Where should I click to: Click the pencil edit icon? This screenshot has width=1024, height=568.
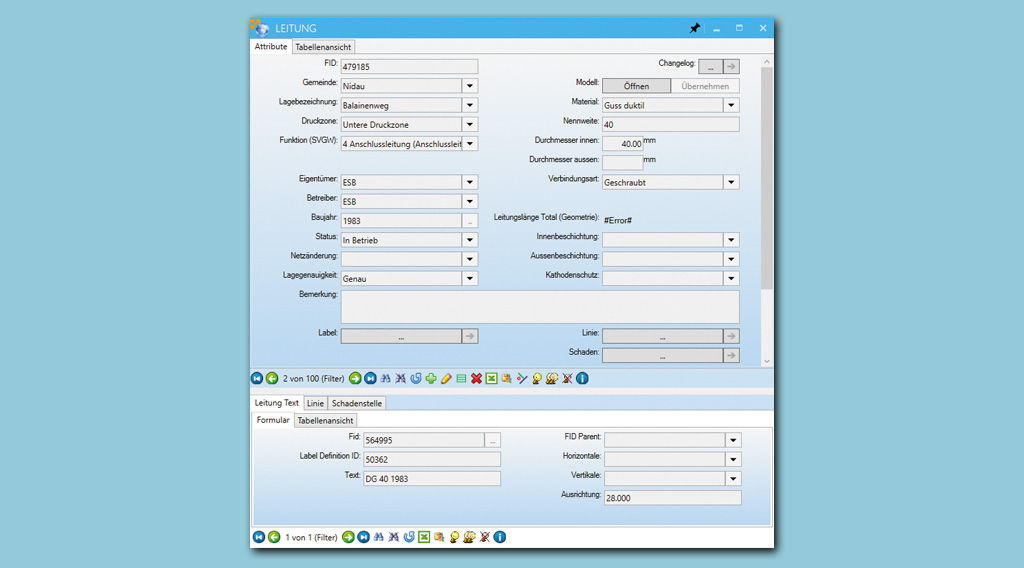[446, 378]
